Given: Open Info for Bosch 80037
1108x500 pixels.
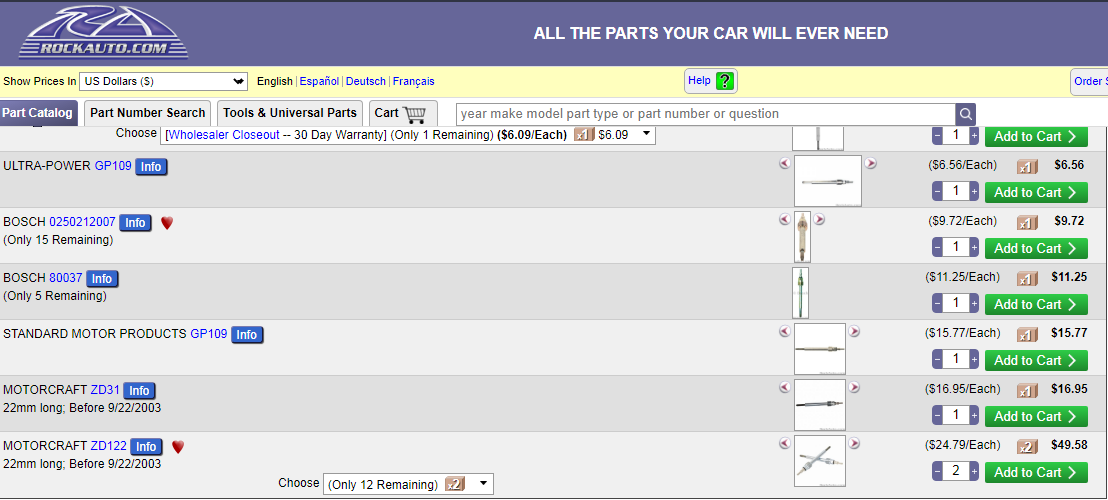Looking at the screenshot, I should (102, 279).
